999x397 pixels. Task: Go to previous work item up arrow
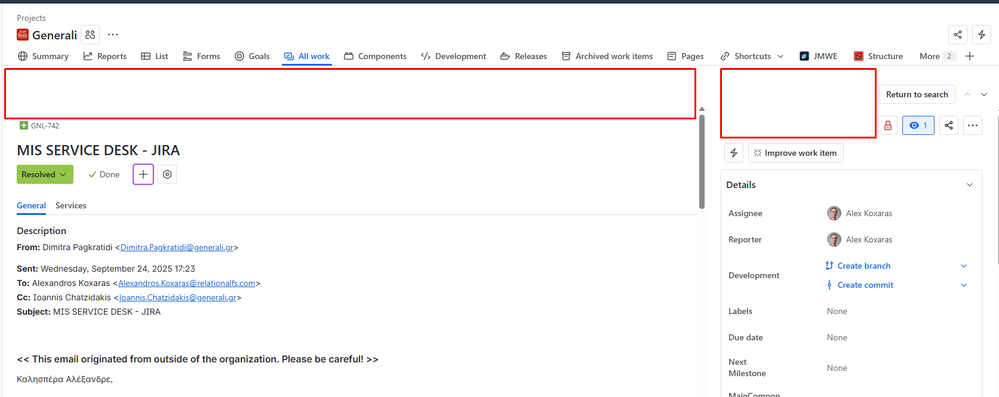click(967, 94)
